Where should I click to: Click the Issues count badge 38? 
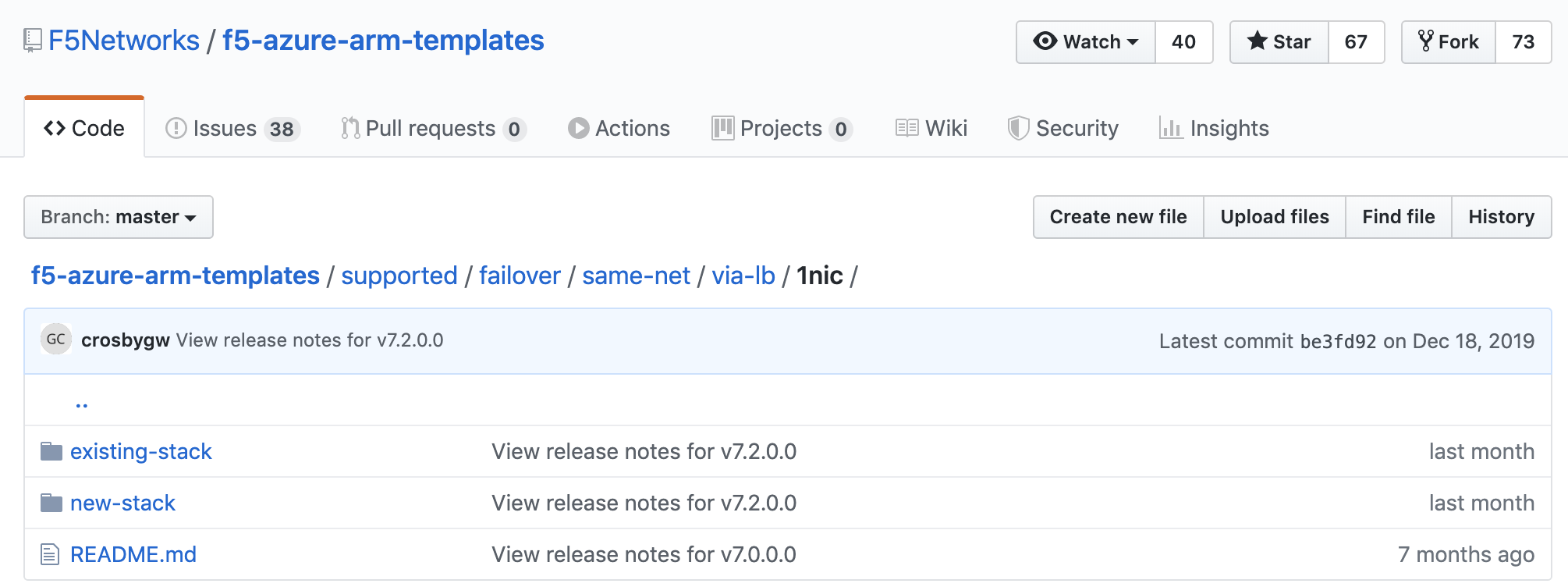pyautogui.click(x=282, y=129)
